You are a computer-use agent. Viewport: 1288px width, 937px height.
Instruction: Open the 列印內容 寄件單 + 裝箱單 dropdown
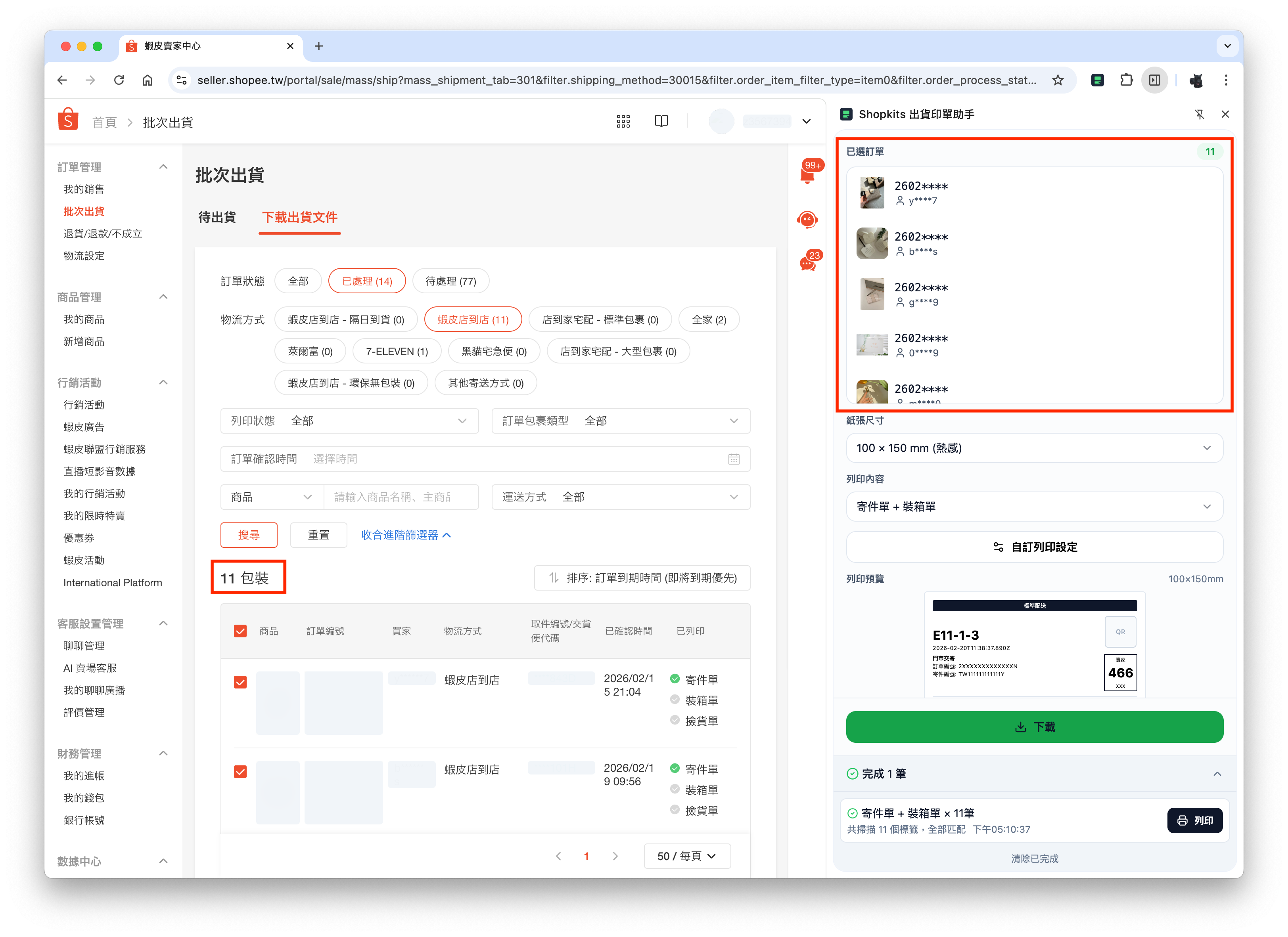click(x=1034, y=507)
